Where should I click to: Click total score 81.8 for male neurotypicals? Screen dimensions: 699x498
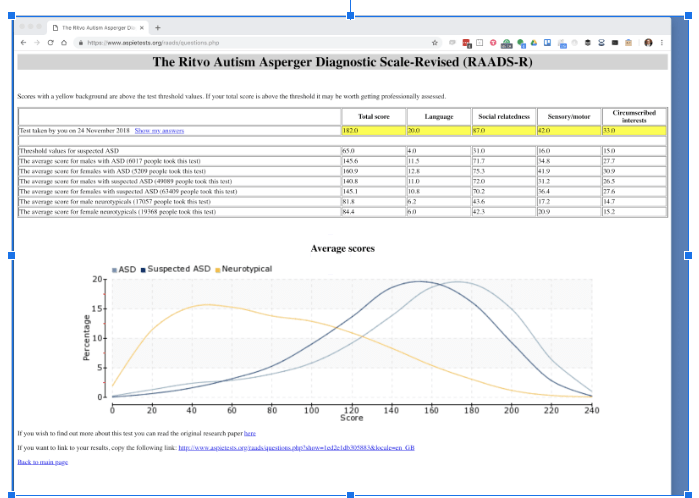(374, 202)
